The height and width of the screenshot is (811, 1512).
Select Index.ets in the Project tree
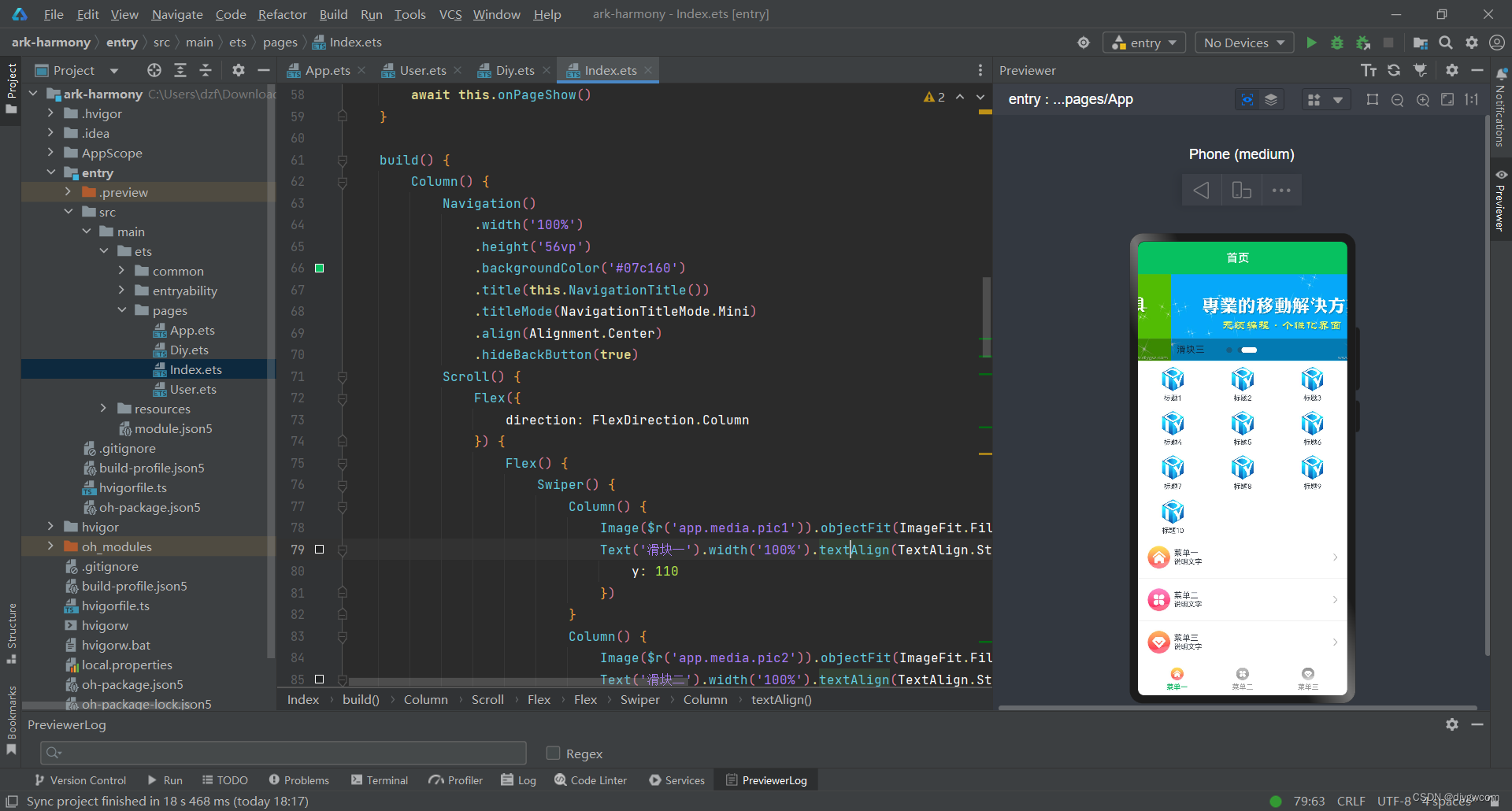click(x=195, y=369)
